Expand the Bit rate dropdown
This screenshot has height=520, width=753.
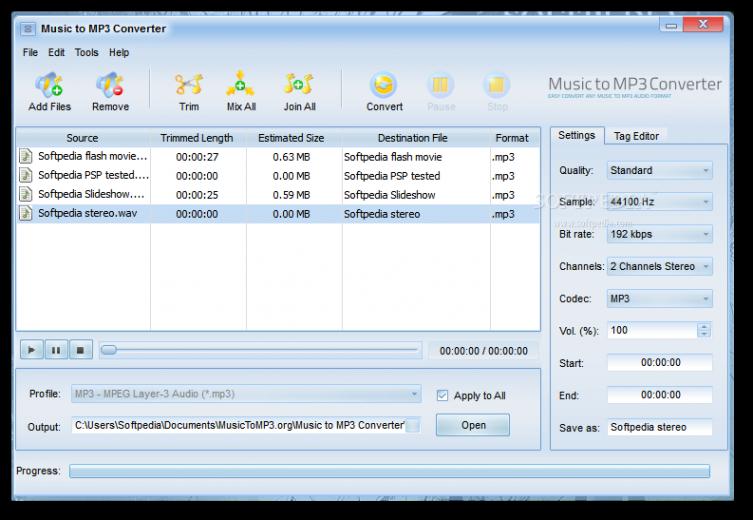pos(659,235)
